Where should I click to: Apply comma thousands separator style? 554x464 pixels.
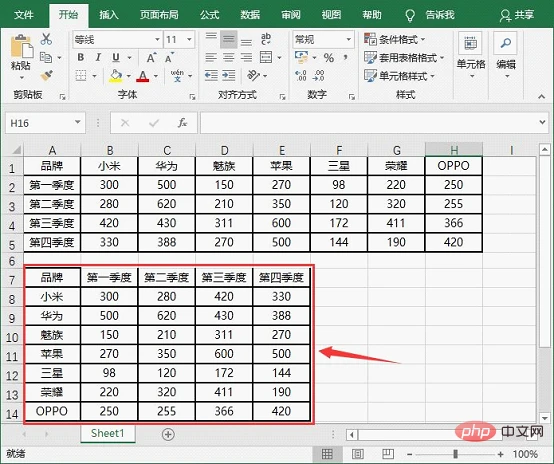346,57
